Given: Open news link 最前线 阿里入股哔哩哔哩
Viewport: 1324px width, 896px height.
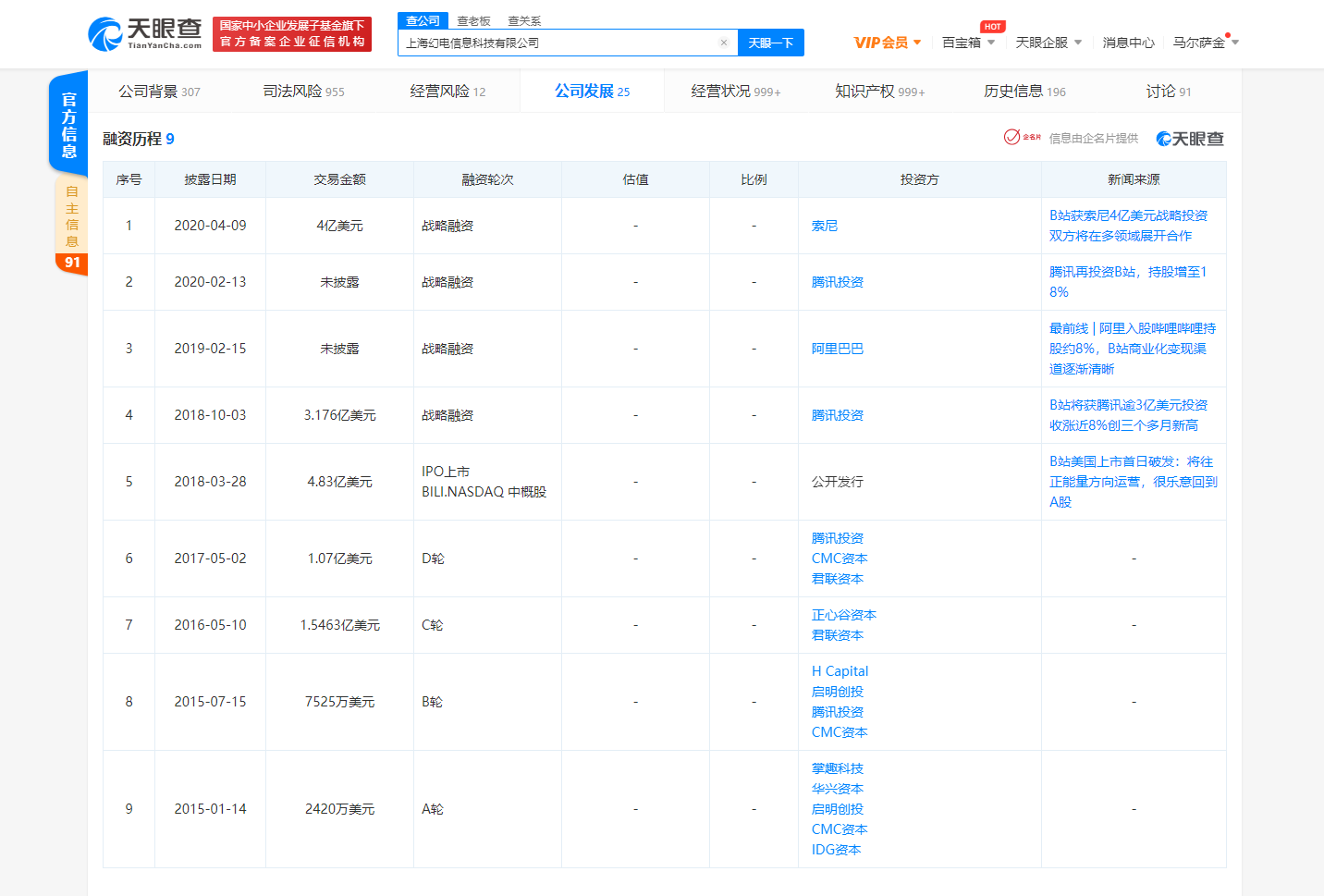Looking at the screenshot, I should point(1133,349).
